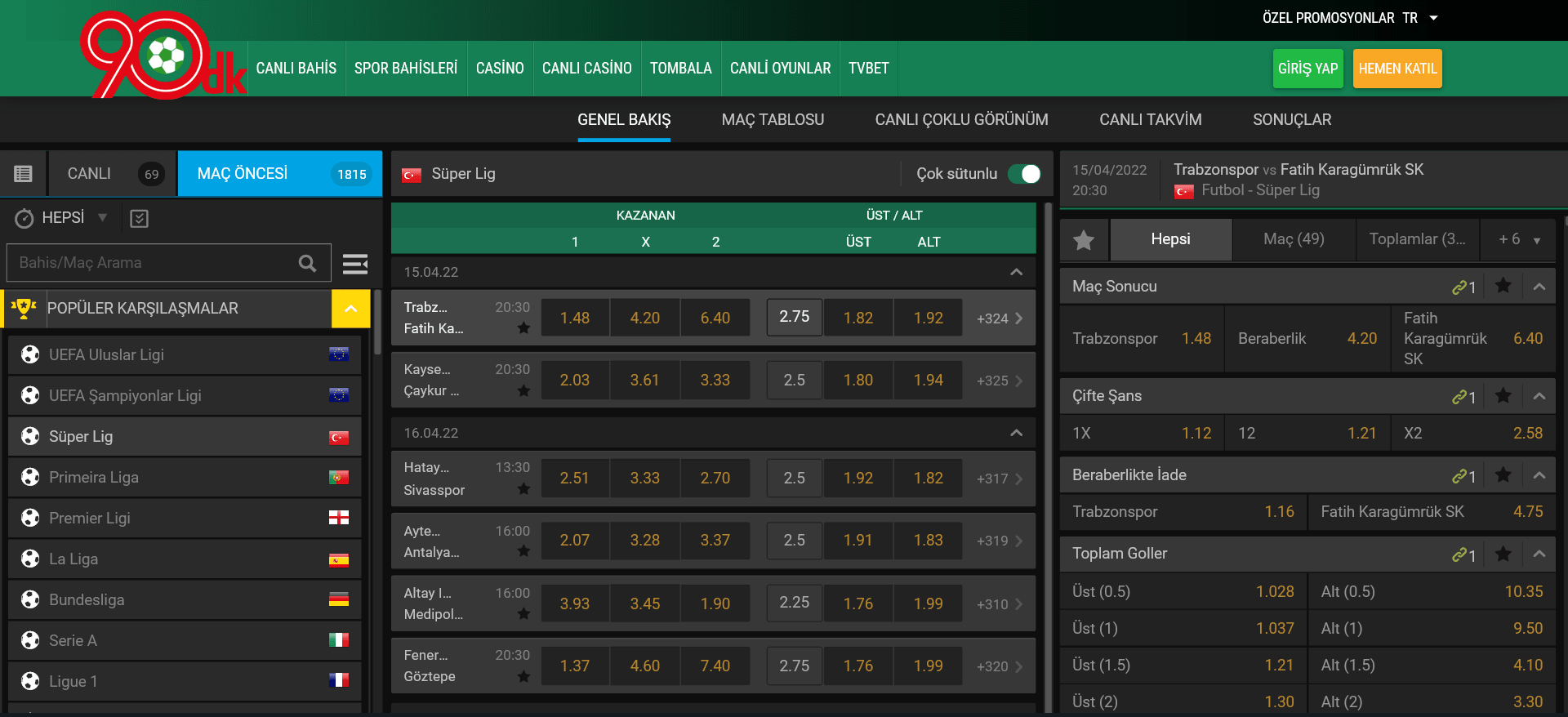The height and width of the screenshot is (717, 1568).
Task: Open the TR language dropdown
Action: (1420, 18)
